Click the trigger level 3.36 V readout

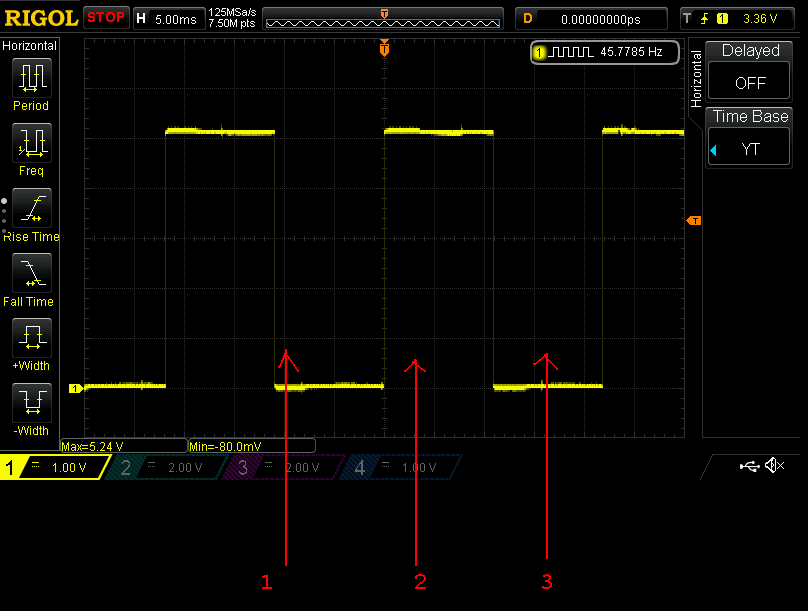click(760, 19)
